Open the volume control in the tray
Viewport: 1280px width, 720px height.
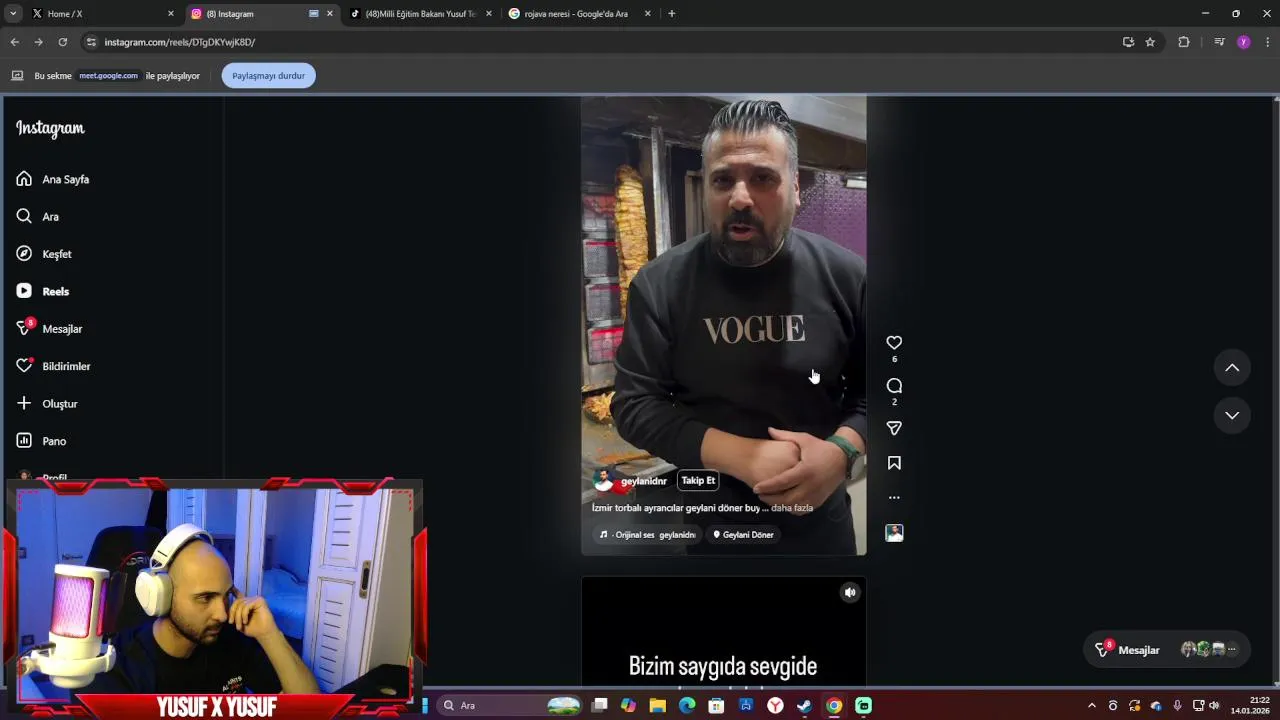(x=1215, y=705)
